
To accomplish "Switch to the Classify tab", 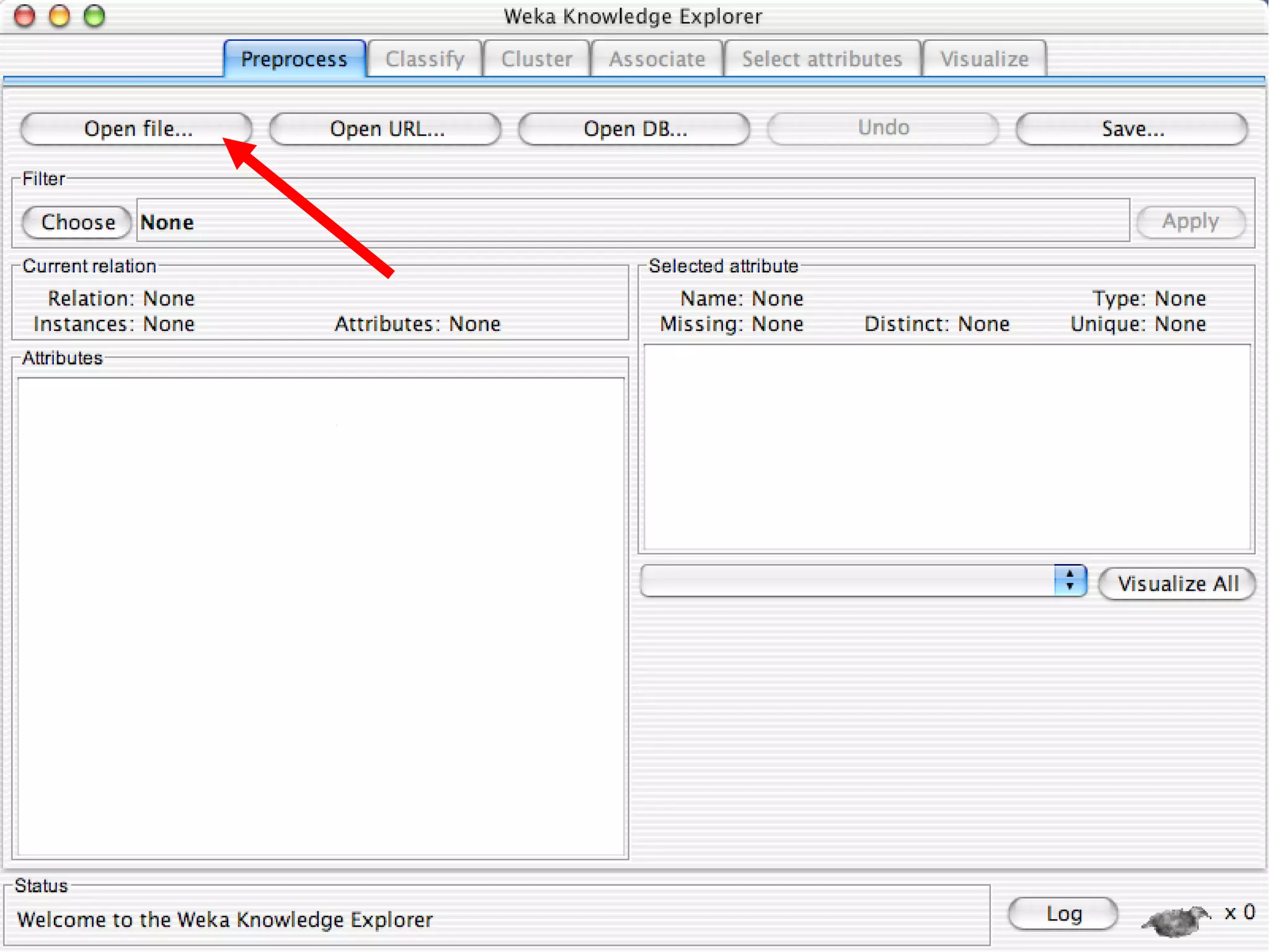I will (x=425, y=59).
